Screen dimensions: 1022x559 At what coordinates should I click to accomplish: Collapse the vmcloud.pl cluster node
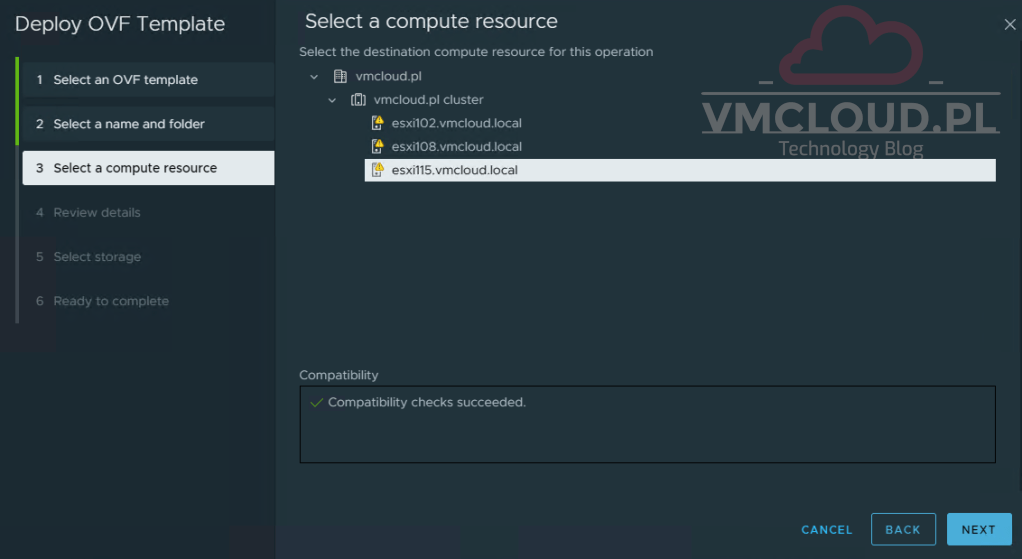tap(332, 100)
